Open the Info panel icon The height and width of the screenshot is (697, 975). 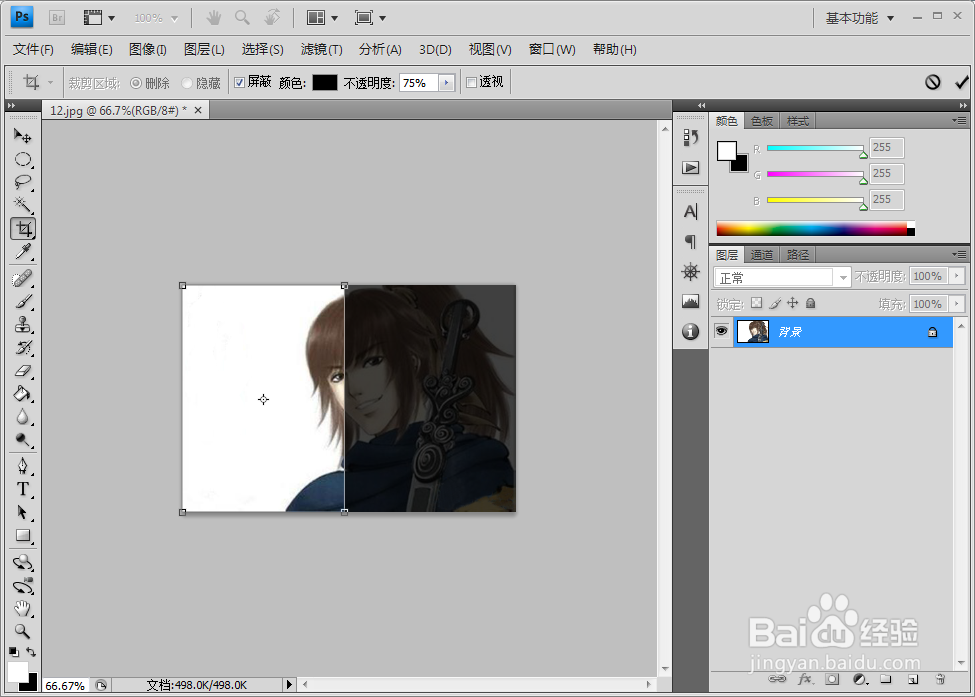[x=690, y=331]
